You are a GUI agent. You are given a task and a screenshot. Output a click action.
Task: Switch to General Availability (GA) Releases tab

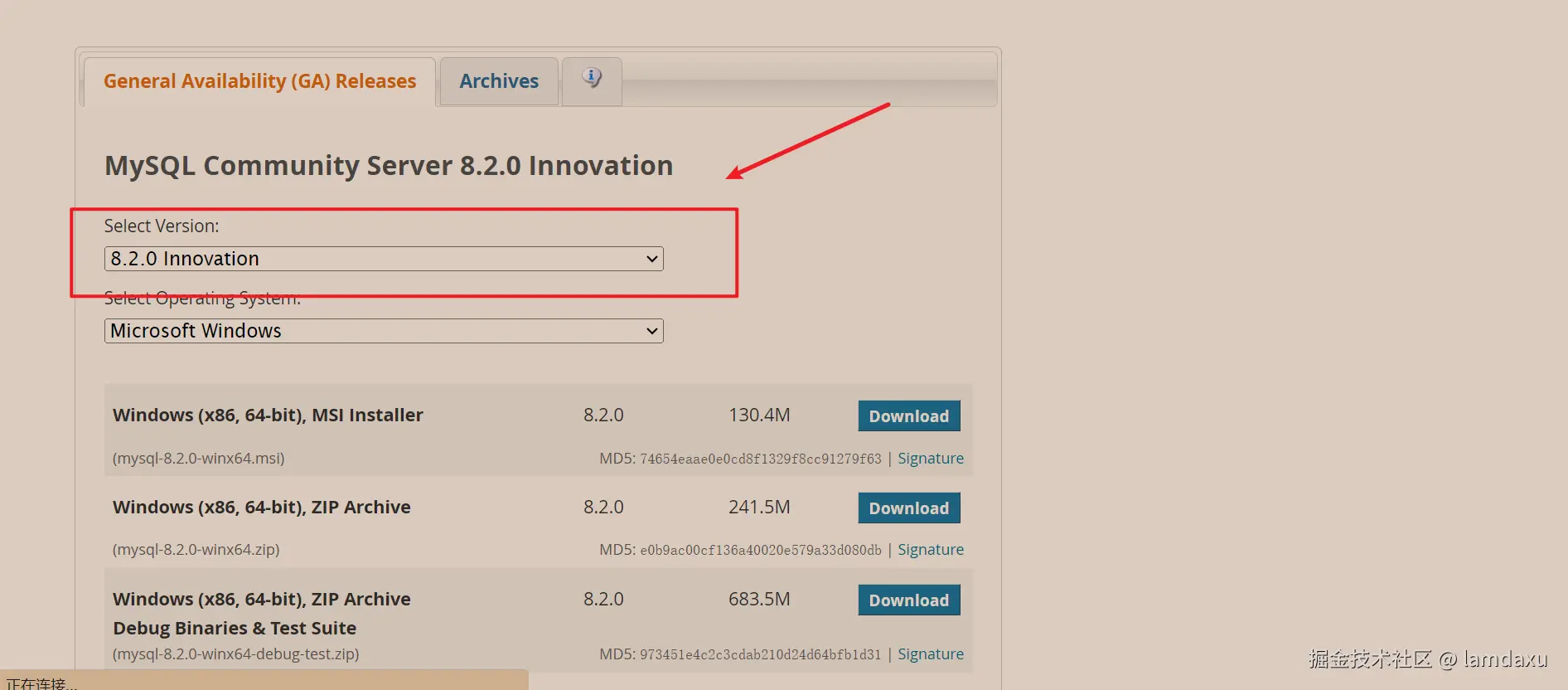[x=259, y=81]
